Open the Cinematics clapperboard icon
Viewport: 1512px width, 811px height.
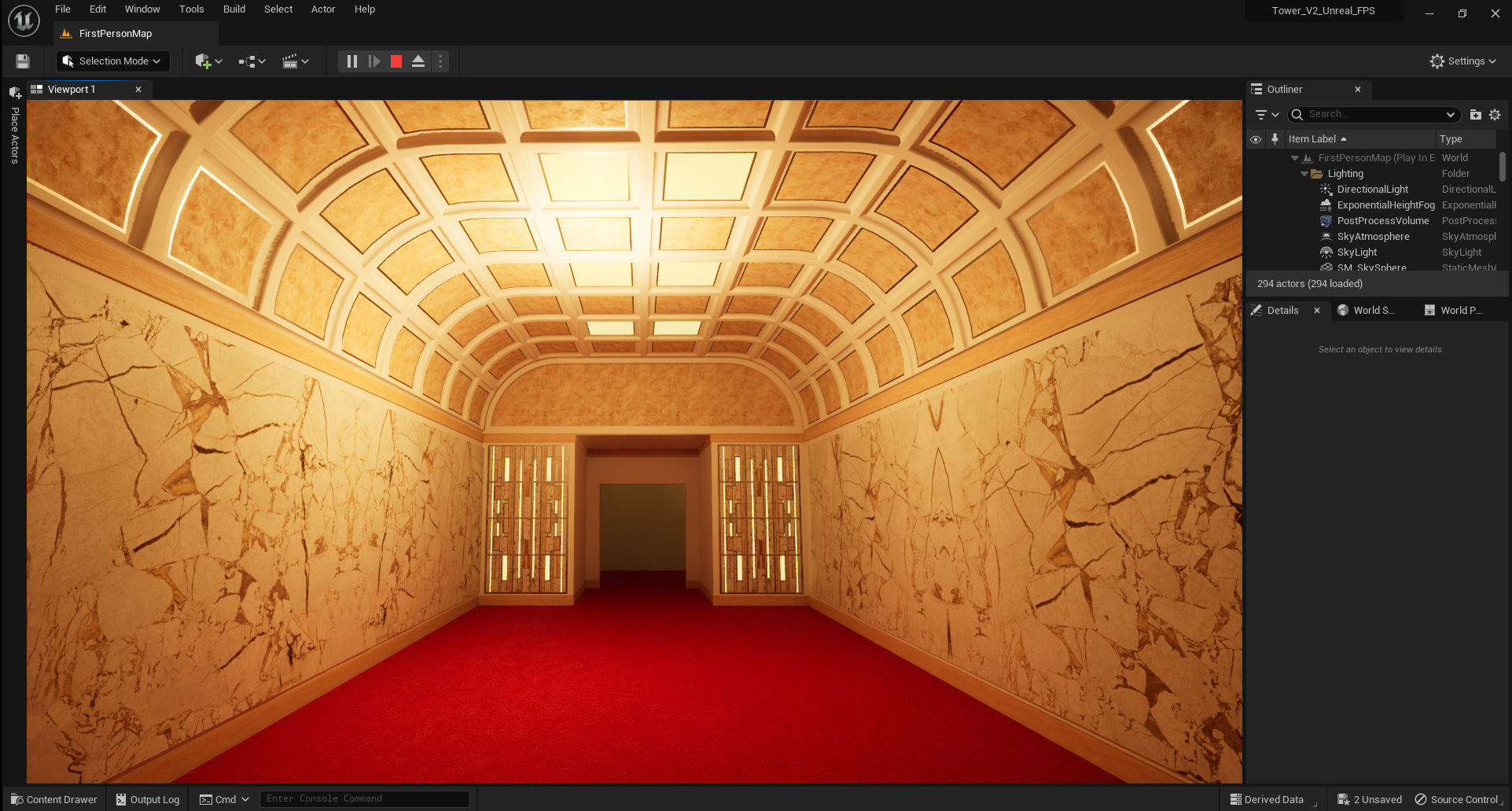295,61
